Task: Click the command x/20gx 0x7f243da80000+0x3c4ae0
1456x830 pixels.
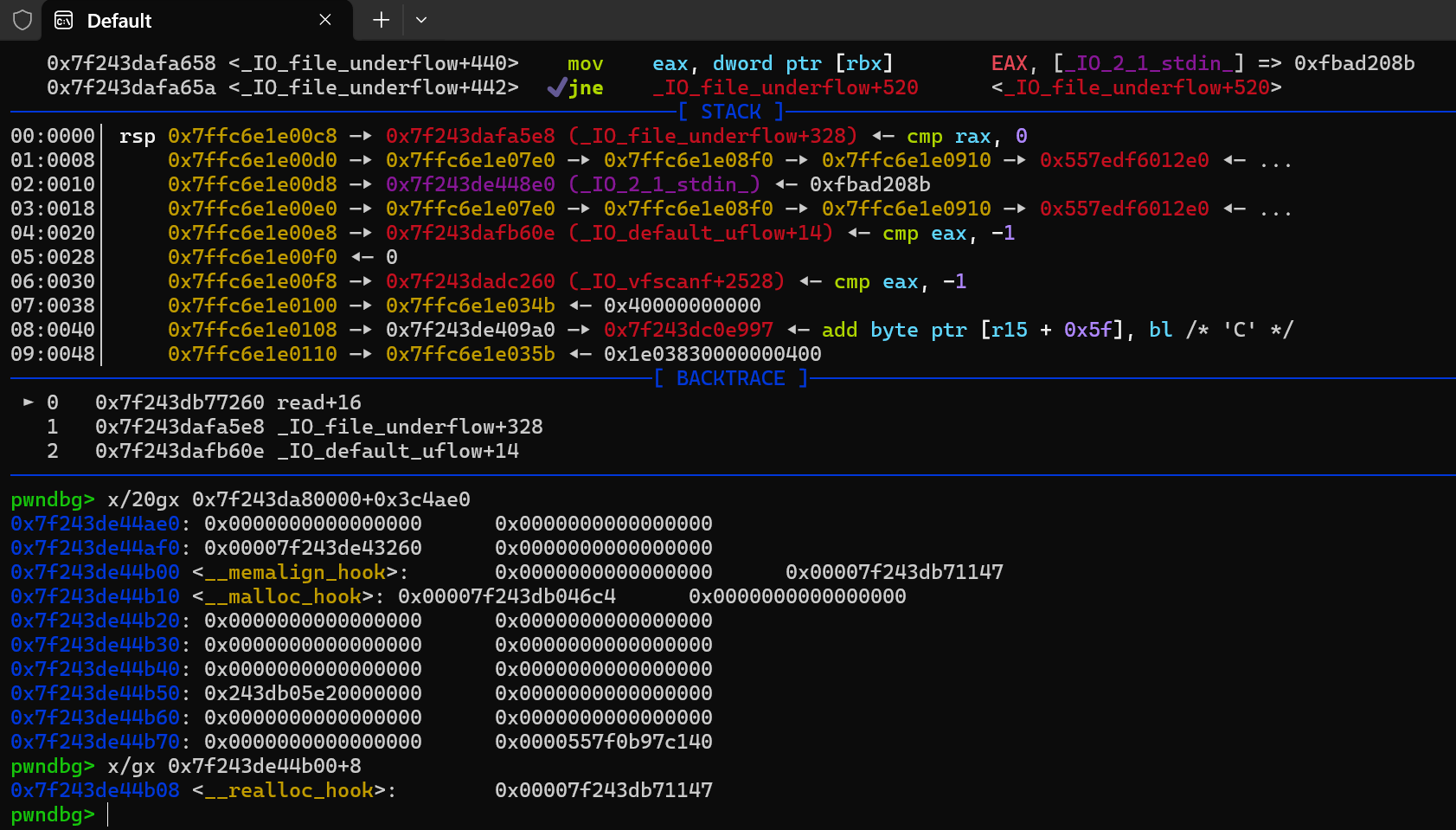Action: pyautogui.click(x=289, y=499)
